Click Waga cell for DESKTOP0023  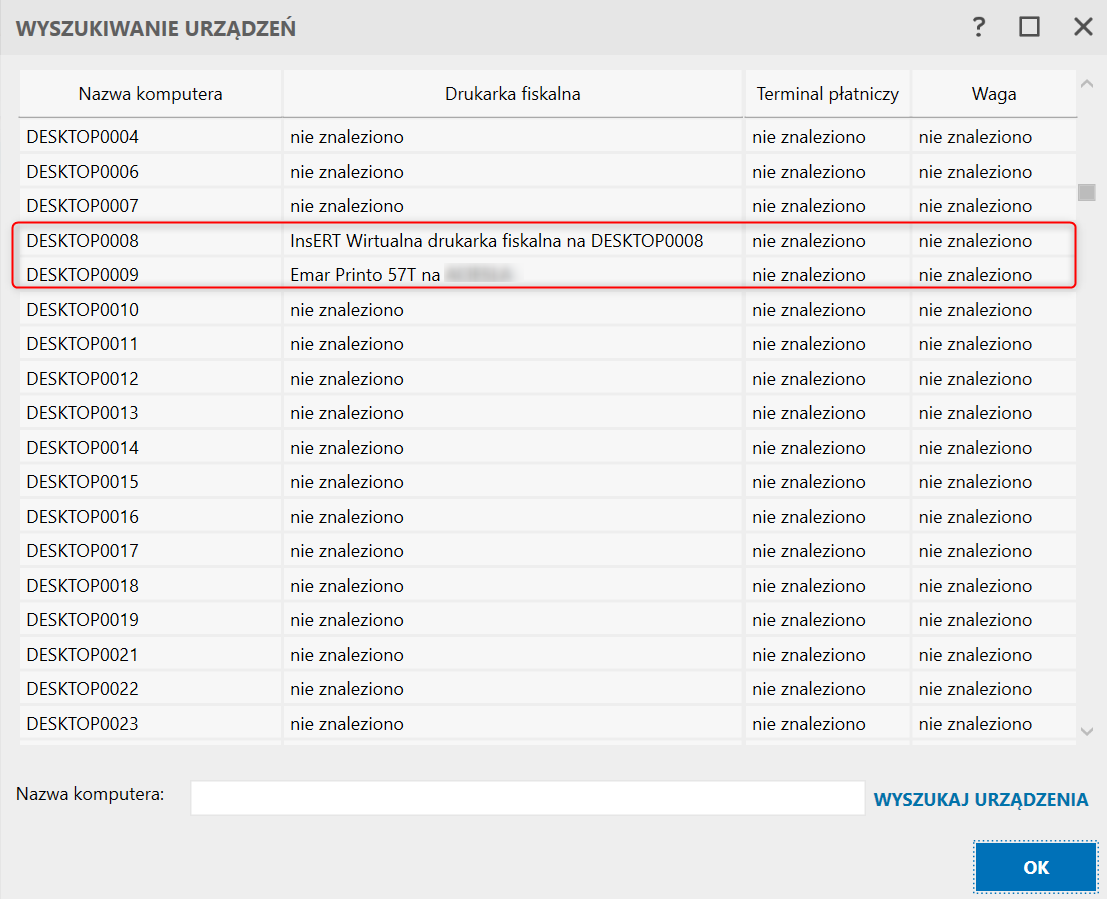(994, 724)
